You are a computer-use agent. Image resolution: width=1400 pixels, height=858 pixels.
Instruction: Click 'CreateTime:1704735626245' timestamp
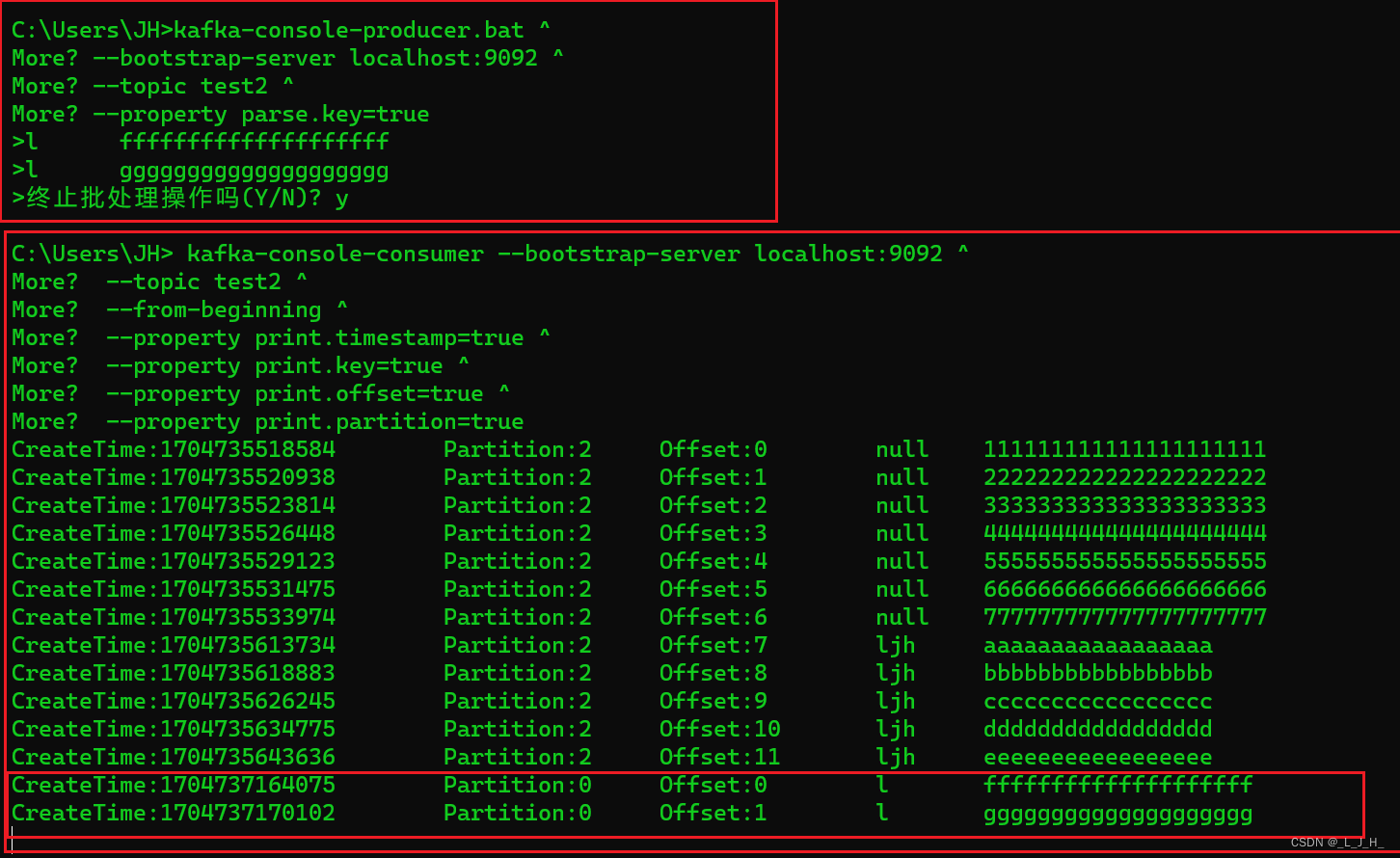pos(174,701)
